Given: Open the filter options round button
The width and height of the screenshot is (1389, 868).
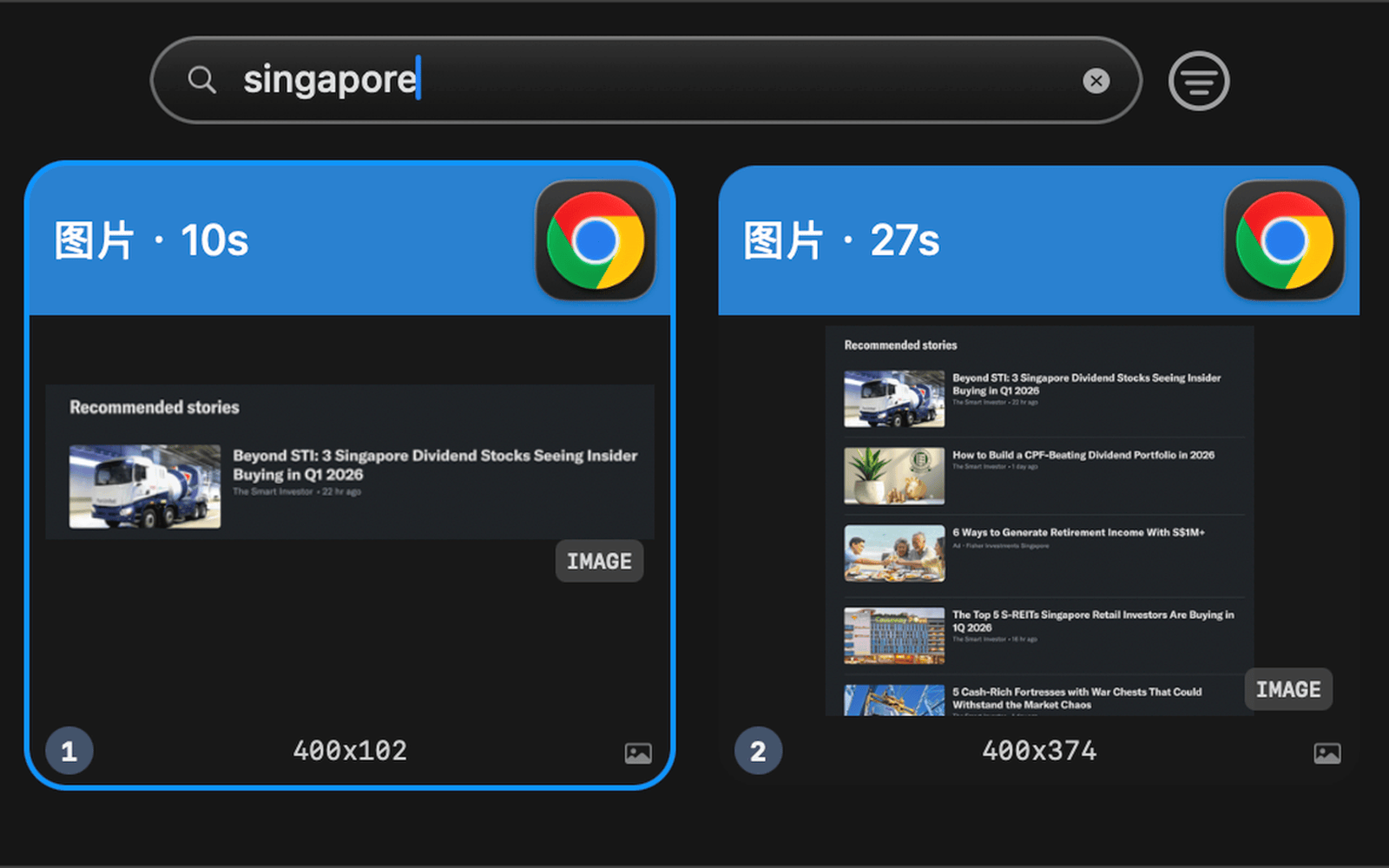Looking at the screenshot, I should click(1199, 81).
